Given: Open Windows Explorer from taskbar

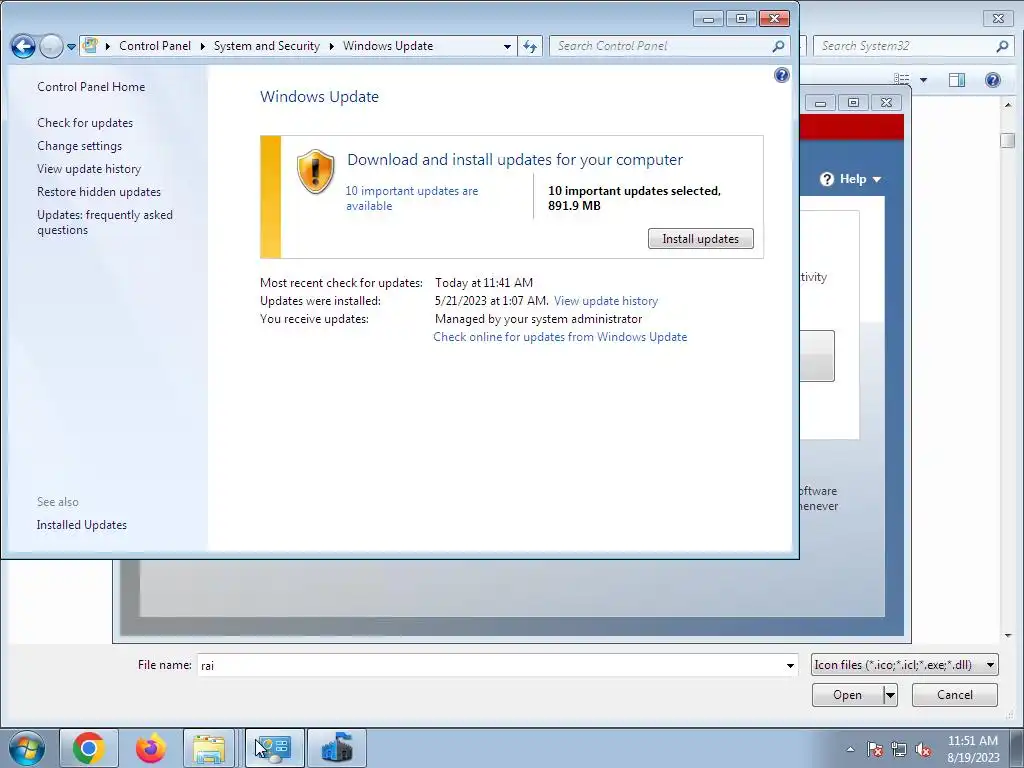Looking at the screenshot, I should tap(209, 748).
